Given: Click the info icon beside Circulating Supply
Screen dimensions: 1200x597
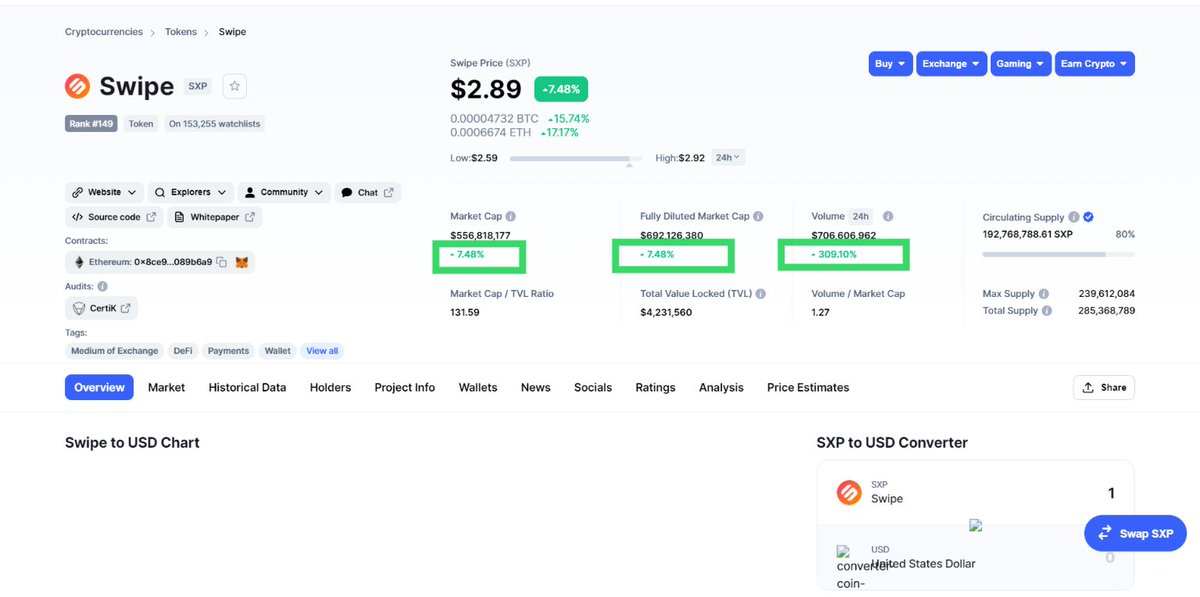Looking at the screenshot, I should coord(1073,217).
